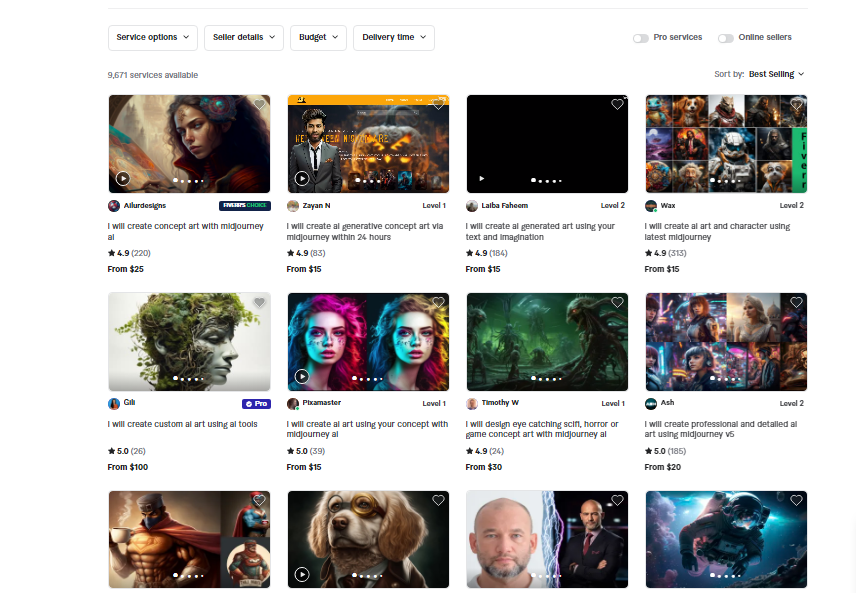
Task: Visit the Laiba Faheem seller name link
Action: pos(504,206)
